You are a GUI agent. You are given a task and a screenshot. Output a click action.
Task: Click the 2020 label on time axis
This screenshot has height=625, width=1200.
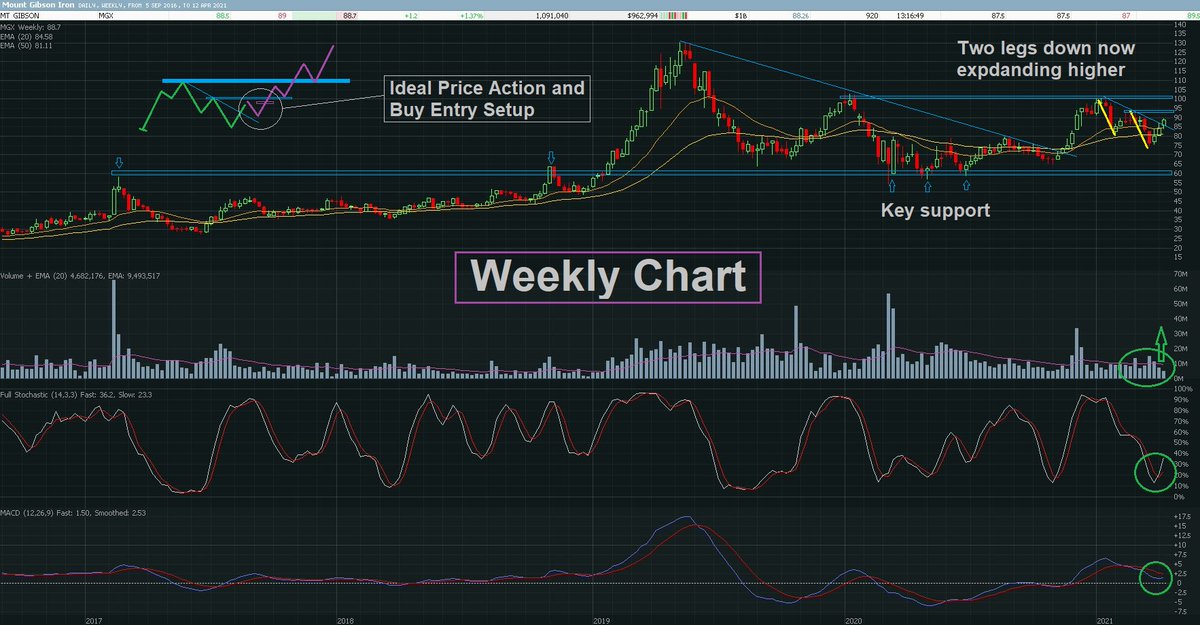pyautogui.click(x=852, y=620)
